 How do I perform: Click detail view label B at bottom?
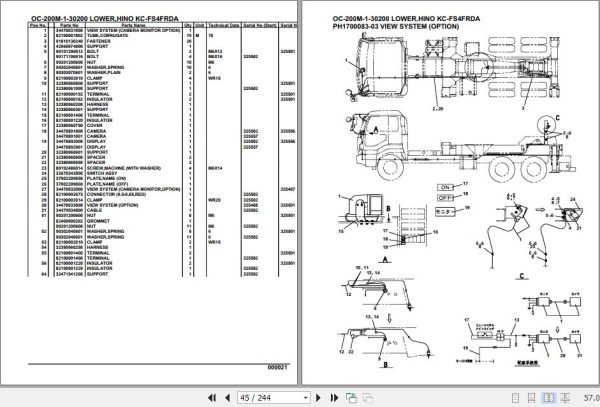pos(386,365)
